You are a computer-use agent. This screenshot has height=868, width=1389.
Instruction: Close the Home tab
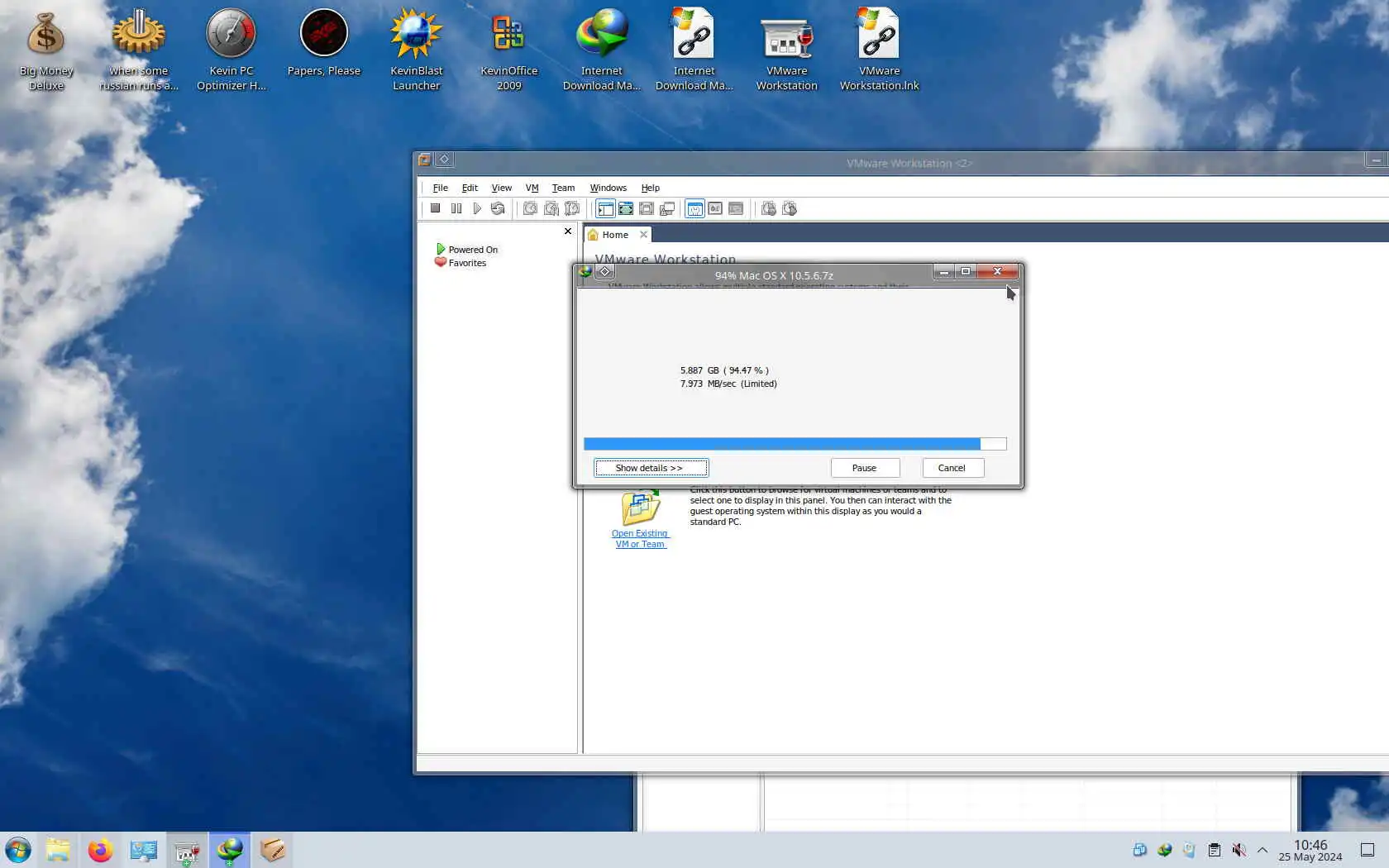tap(643, 235)
